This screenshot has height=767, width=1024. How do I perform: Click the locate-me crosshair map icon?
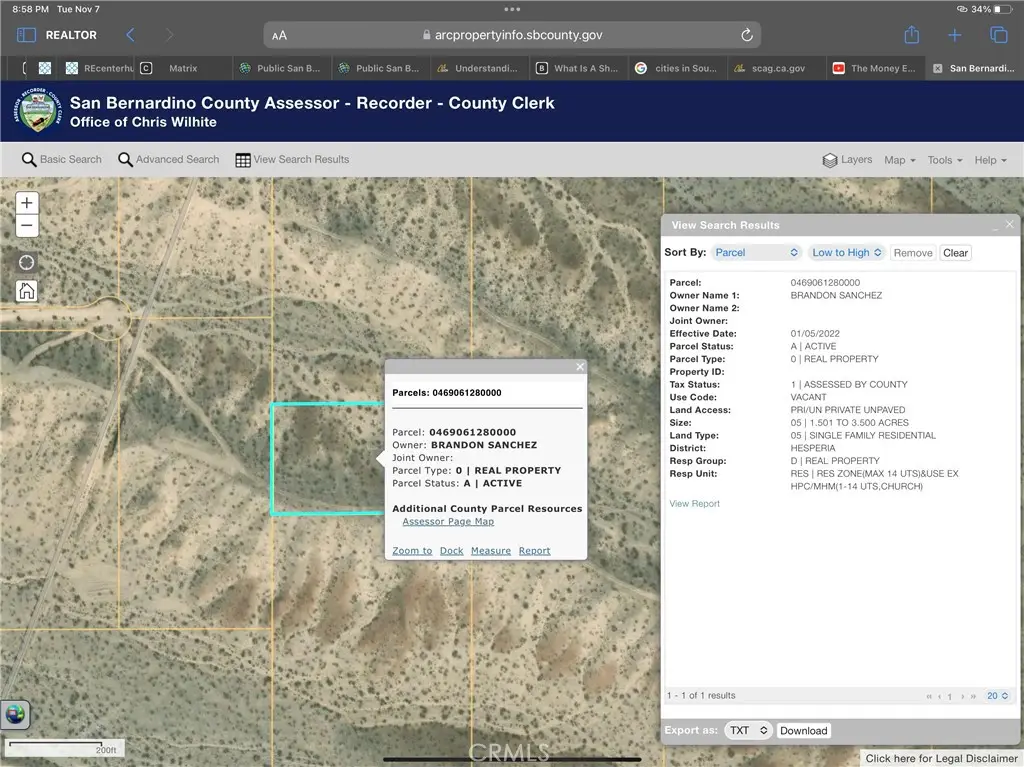pyautogui.click(x=27, y=263)
